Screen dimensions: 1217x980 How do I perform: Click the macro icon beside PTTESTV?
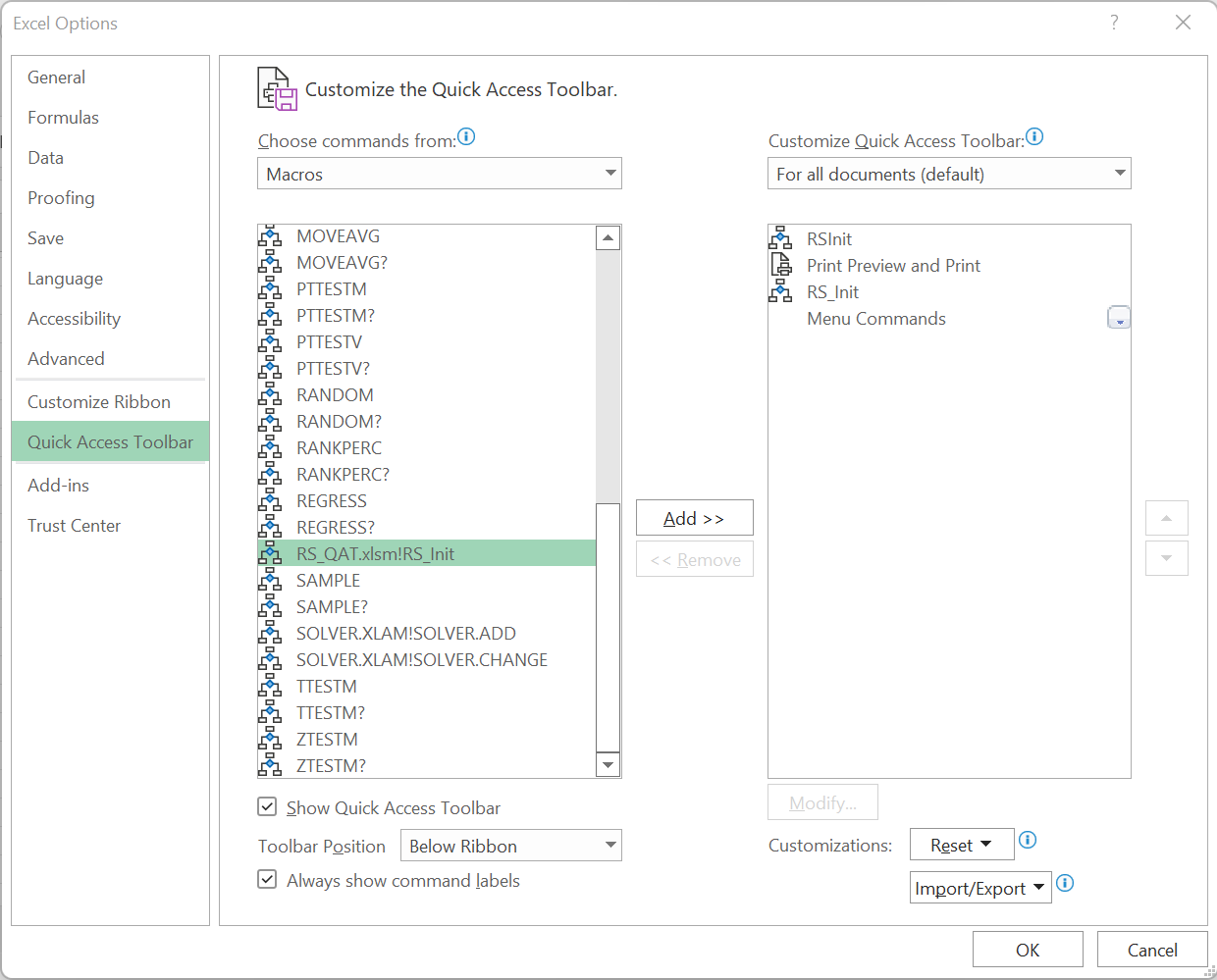pos(269,342)
